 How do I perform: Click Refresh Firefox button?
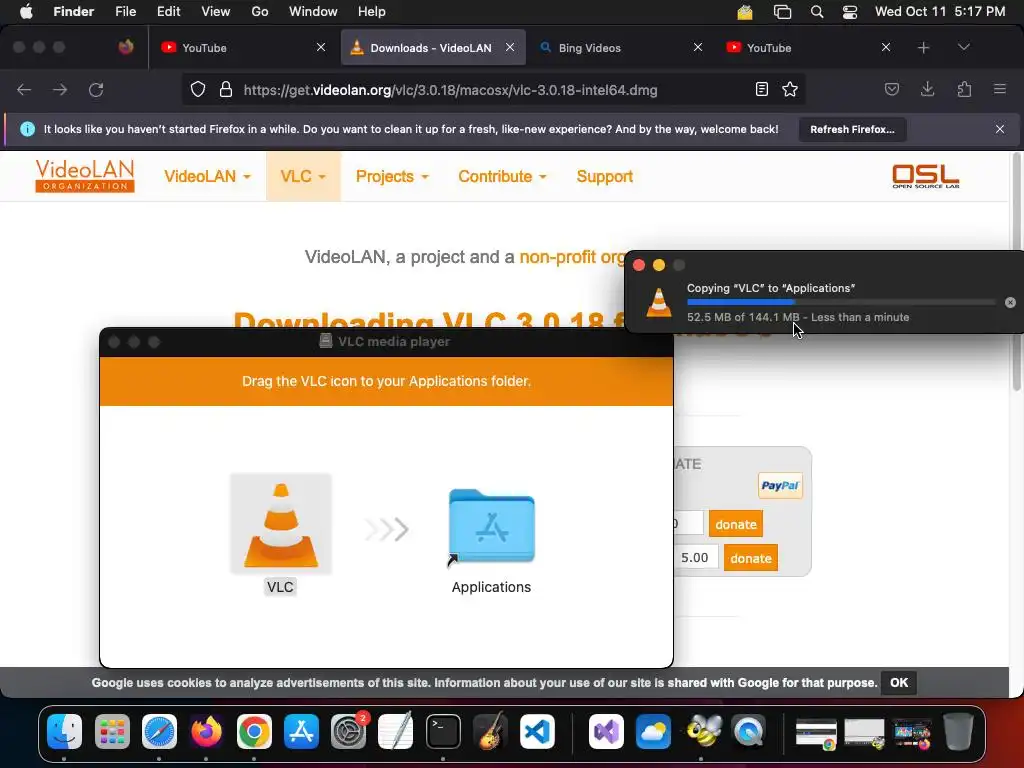tap(852, 129)
